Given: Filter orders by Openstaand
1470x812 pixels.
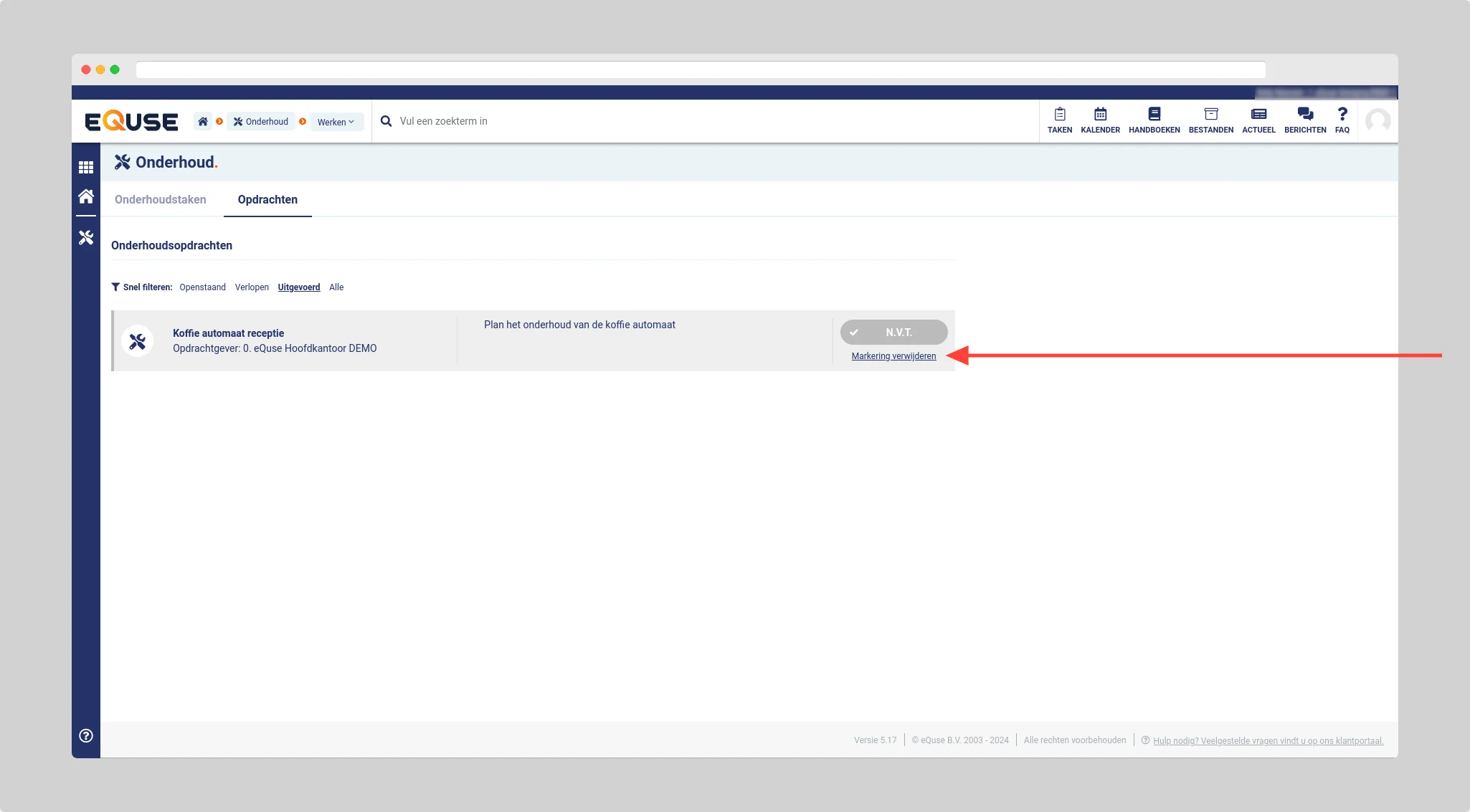Looking at the screenshot, I should (x=202, y=287).
